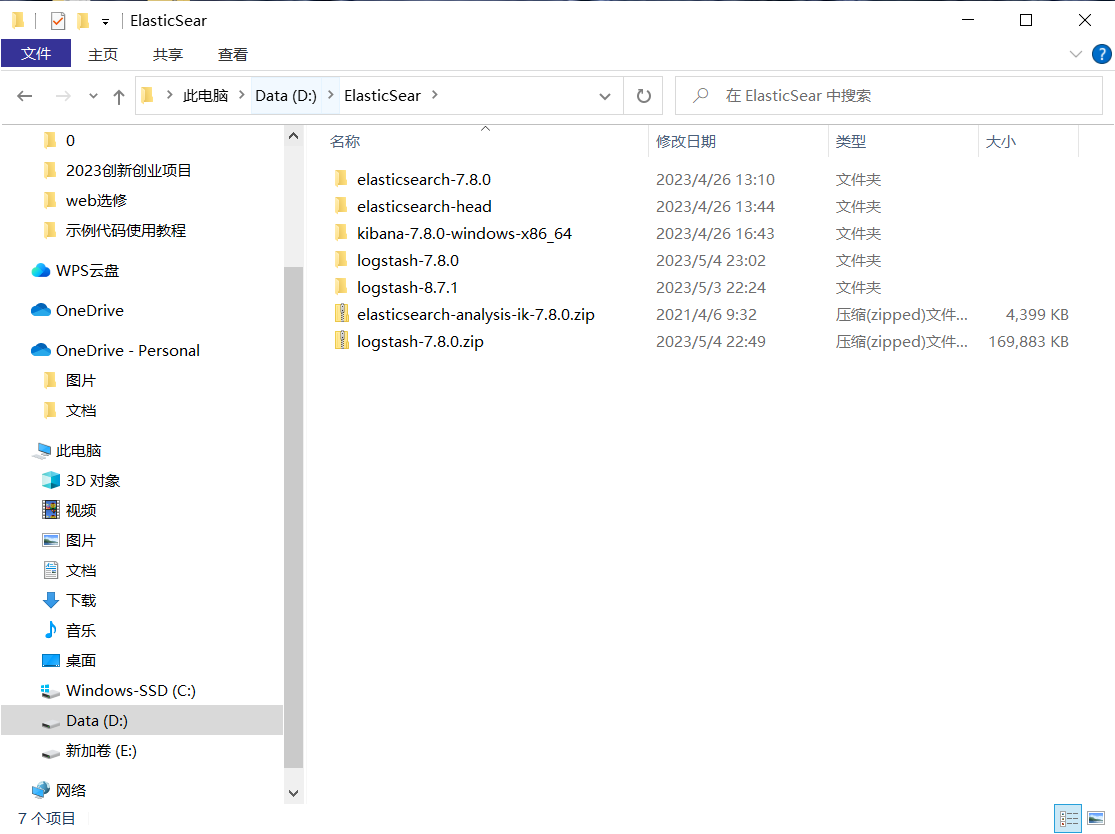Viewport: 1115px width, 834px height.
Task: Expand the chevron after 此电脑 breadcrumb
Action: tap(242, 95)
